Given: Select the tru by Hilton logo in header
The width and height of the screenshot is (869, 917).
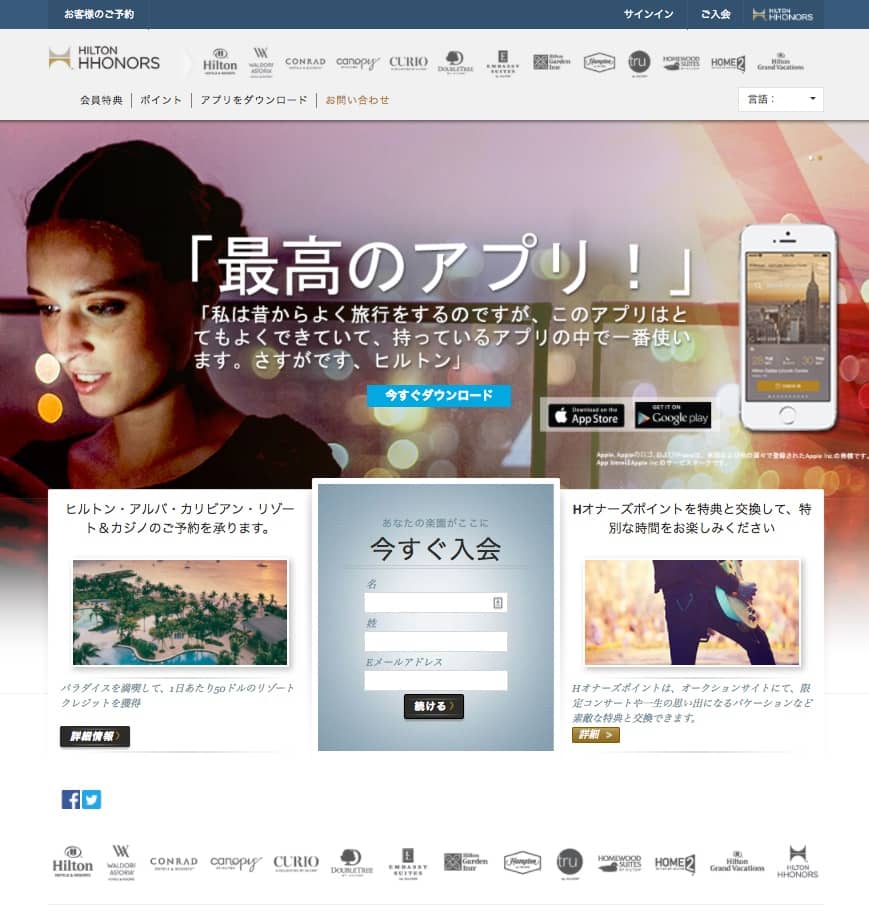Looking at the screenshot, I should point(639,63).
